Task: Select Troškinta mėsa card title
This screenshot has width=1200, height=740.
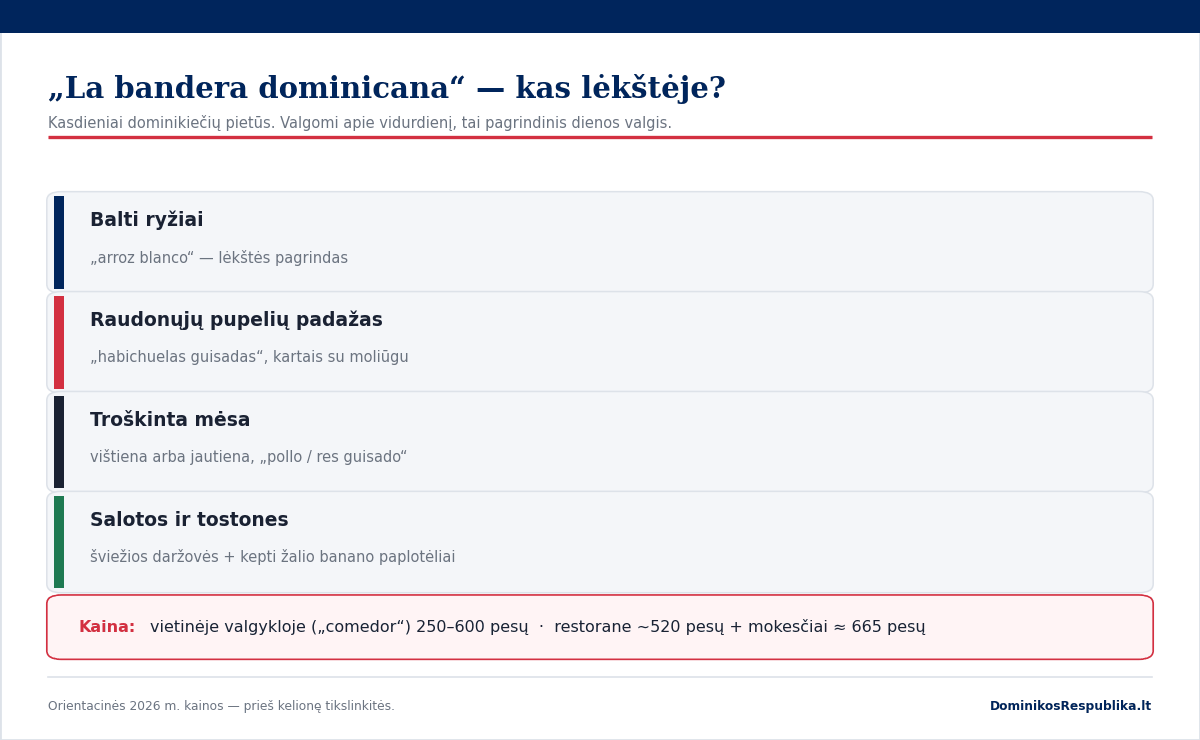Action: (x=170, y=420)
